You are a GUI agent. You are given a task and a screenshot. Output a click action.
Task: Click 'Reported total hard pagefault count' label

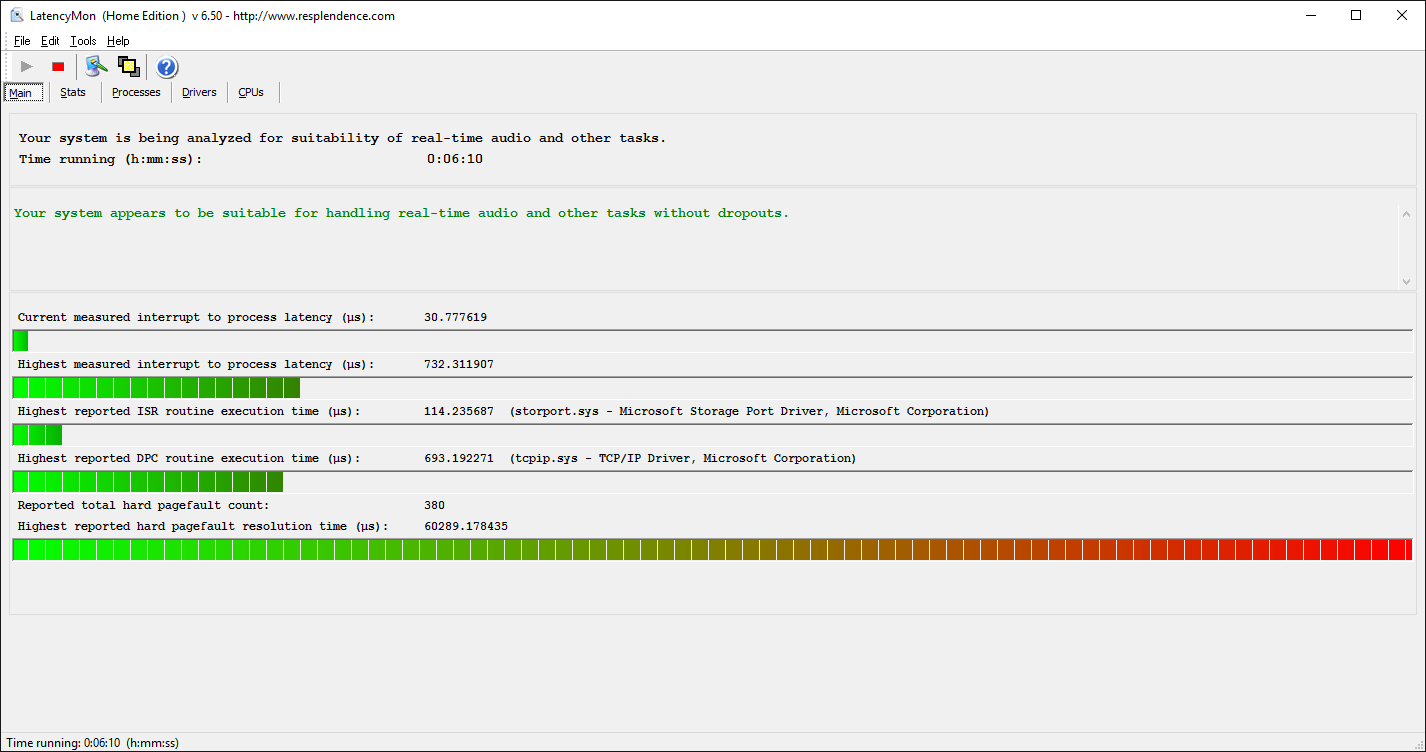(x=144, y=505)
